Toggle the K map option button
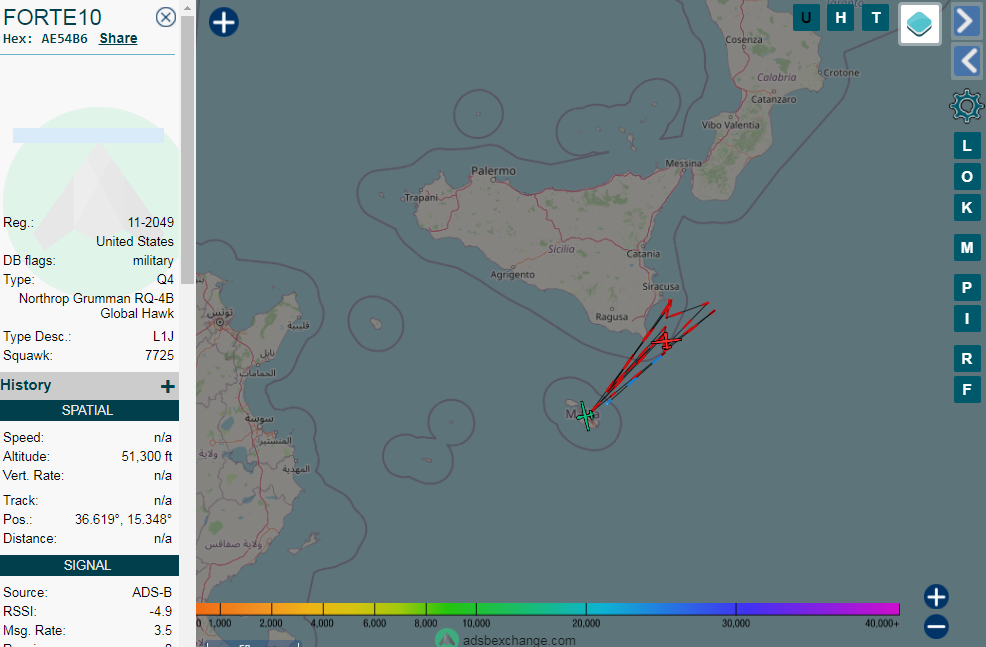Viewport: 986px width, 647px height. (967, 207)
